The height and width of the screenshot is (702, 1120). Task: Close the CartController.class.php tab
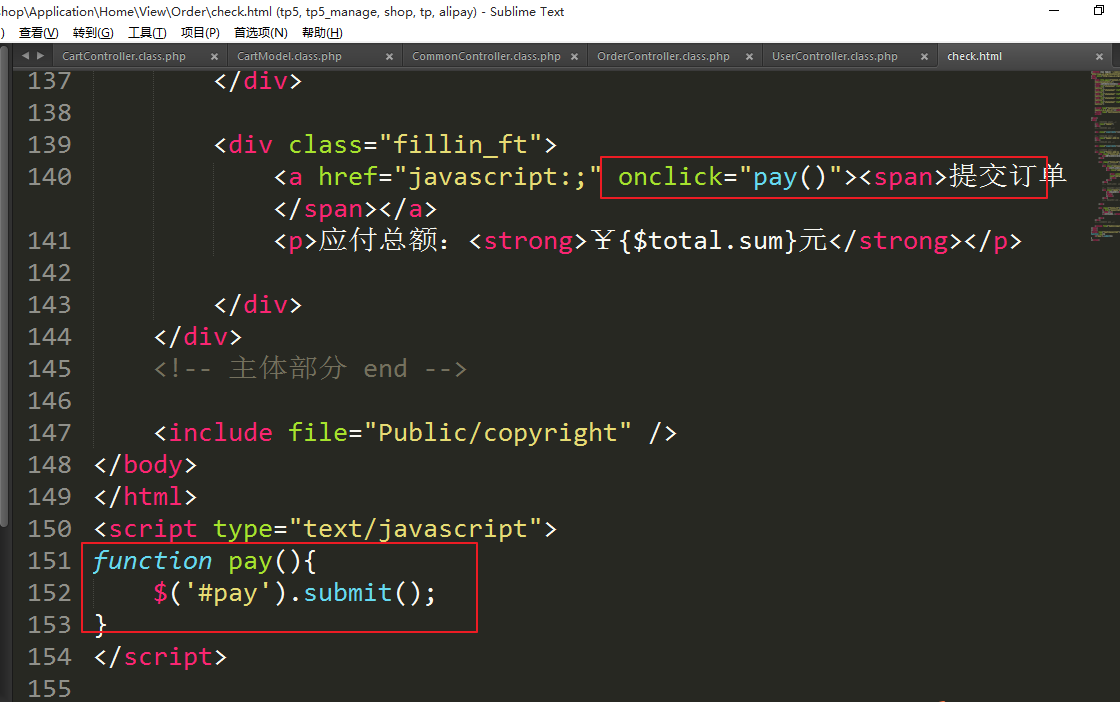tap(215, 57)
